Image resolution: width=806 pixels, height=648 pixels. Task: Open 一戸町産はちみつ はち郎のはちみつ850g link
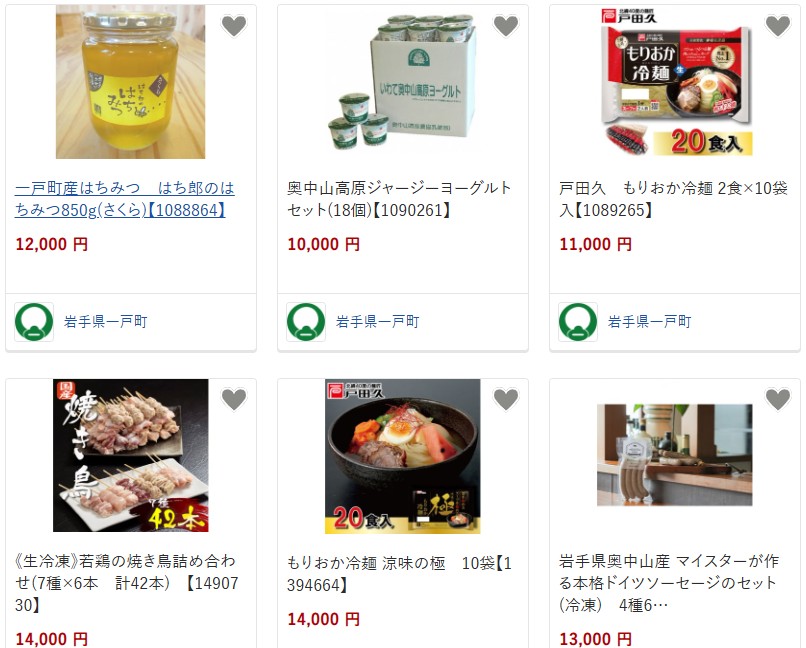coord(125,199)
